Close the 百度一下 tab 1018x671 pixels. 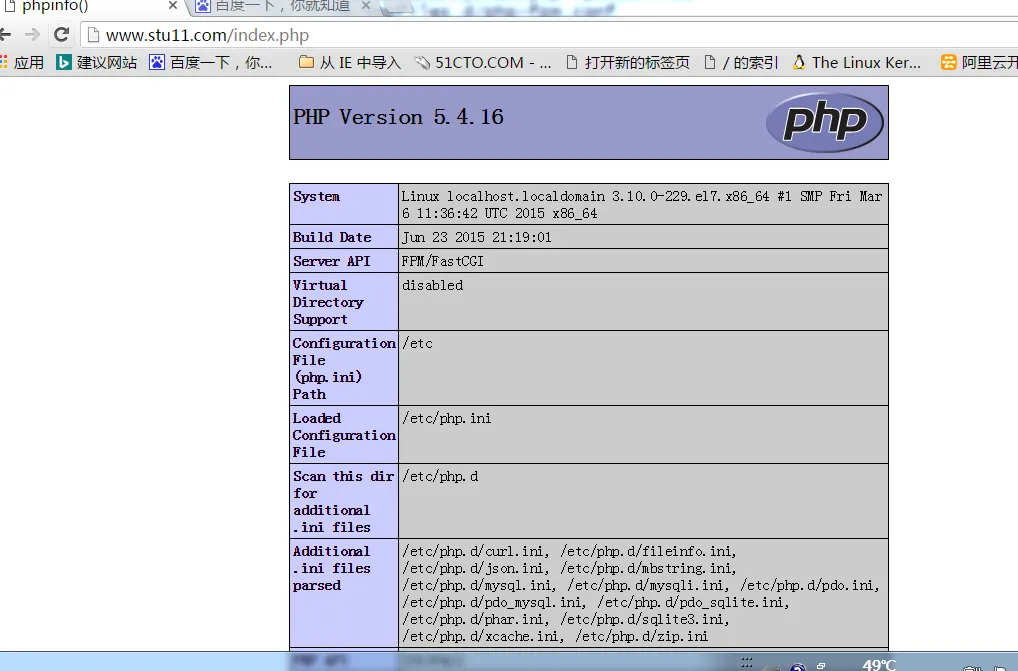click(x=366, y=6)
